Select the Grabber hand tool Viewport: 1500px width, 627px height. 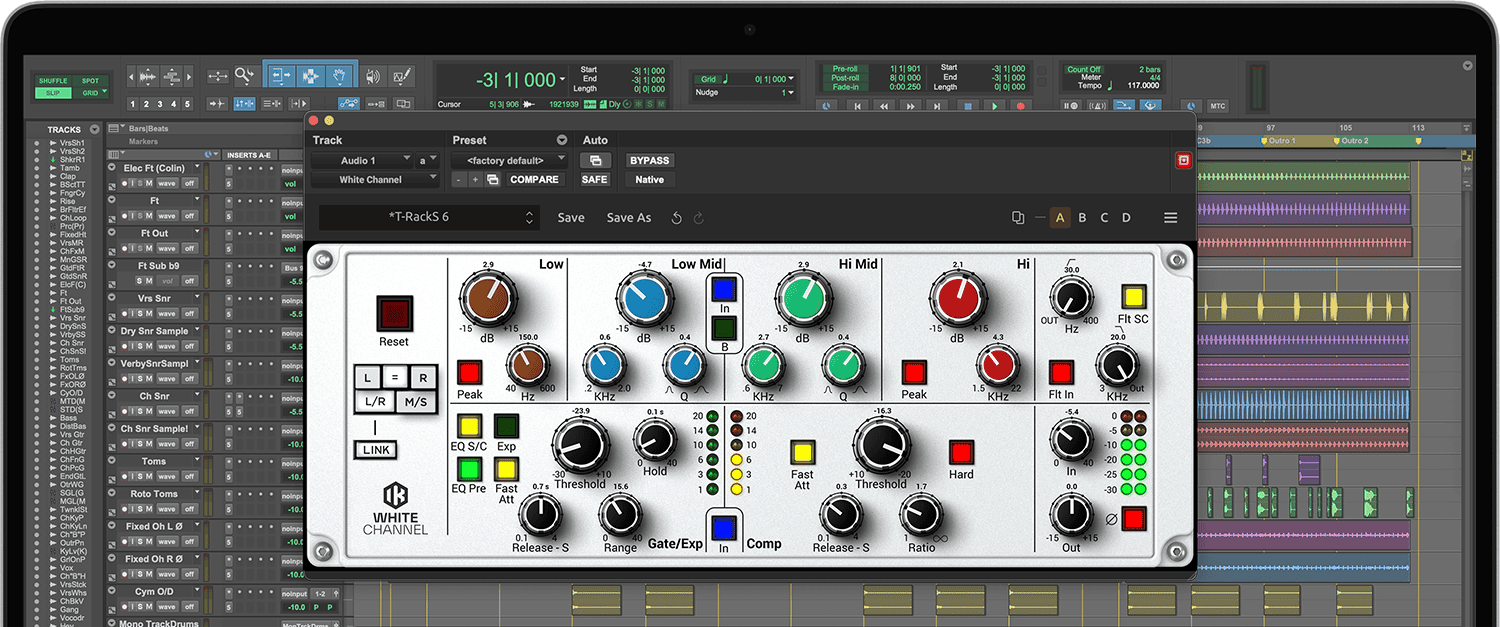click(340, 76)
